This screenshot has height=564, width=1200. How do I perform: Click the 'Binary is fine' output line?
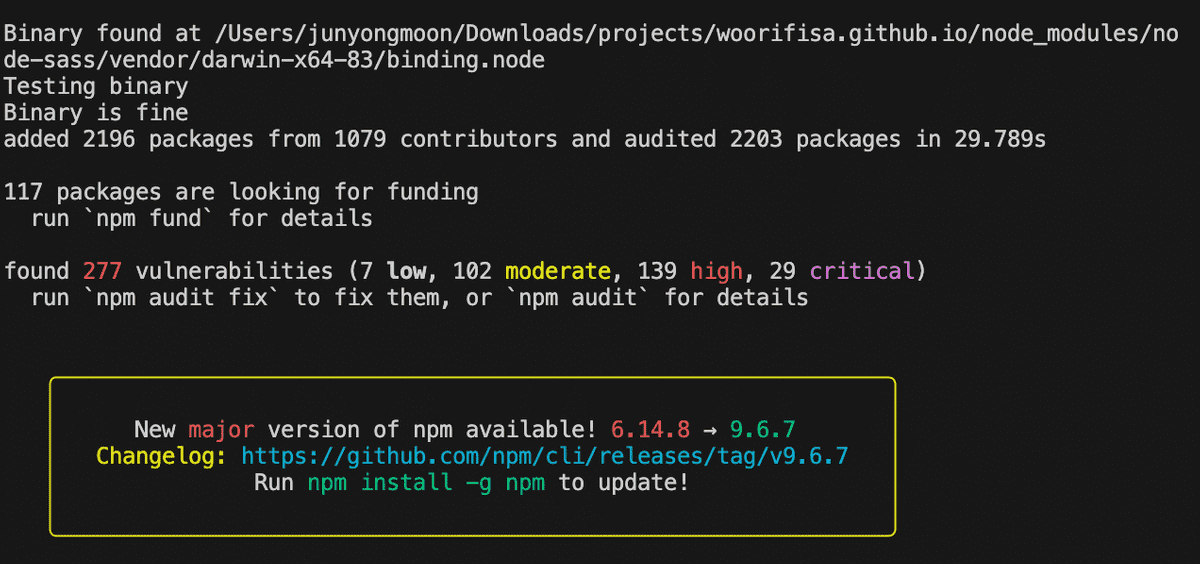pos(96,113)
